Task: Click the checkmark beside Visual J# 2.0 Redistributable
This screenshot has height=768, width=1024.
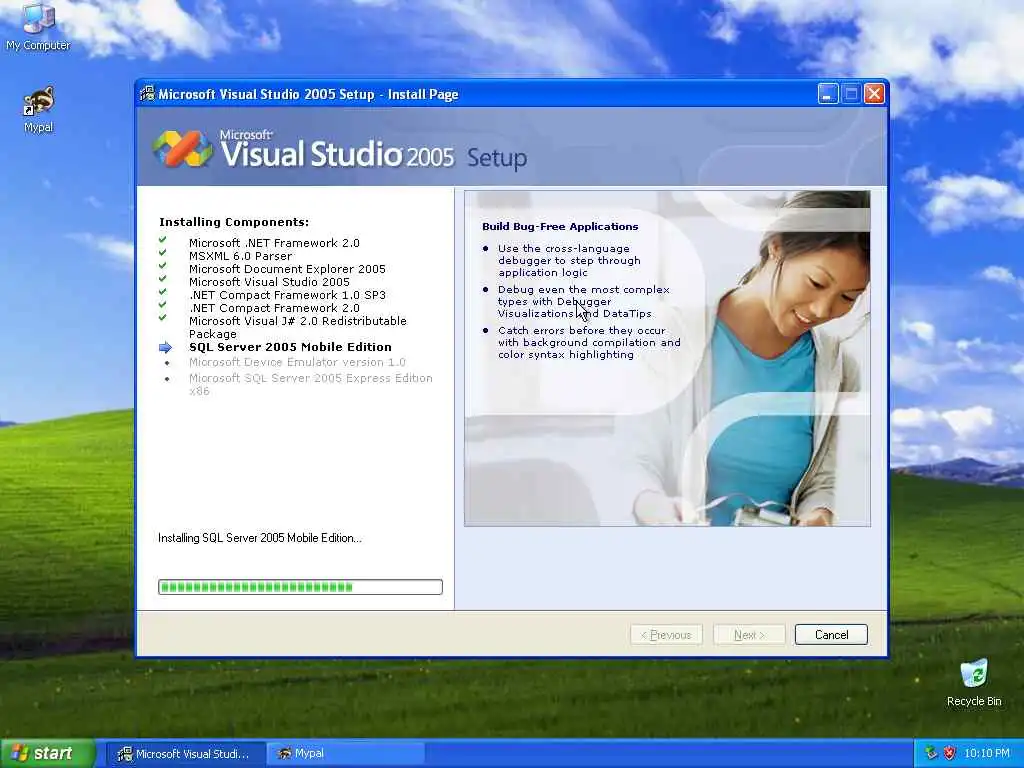Action: tap(163, 319)
